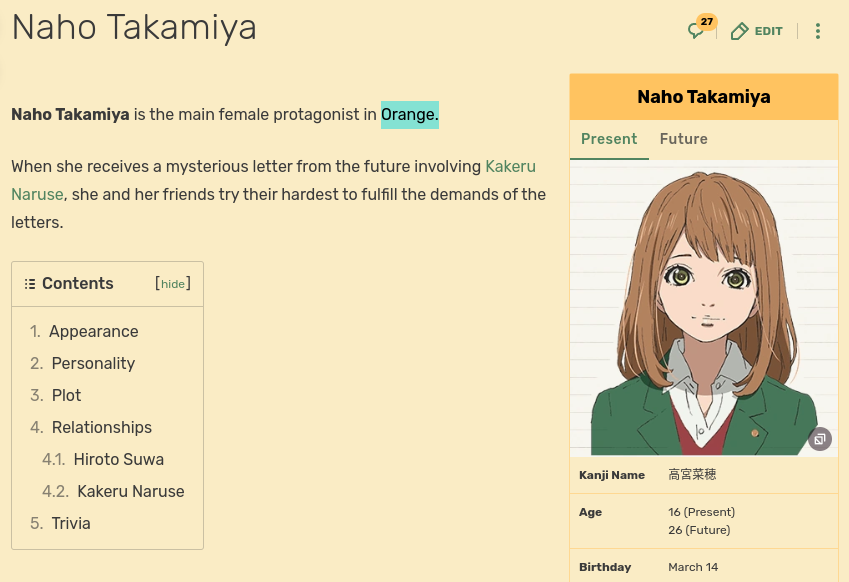The width and height of the screenshot is (849, 582).
Task: Click the Naho Takamiya page title
Action: coord(134,28)
